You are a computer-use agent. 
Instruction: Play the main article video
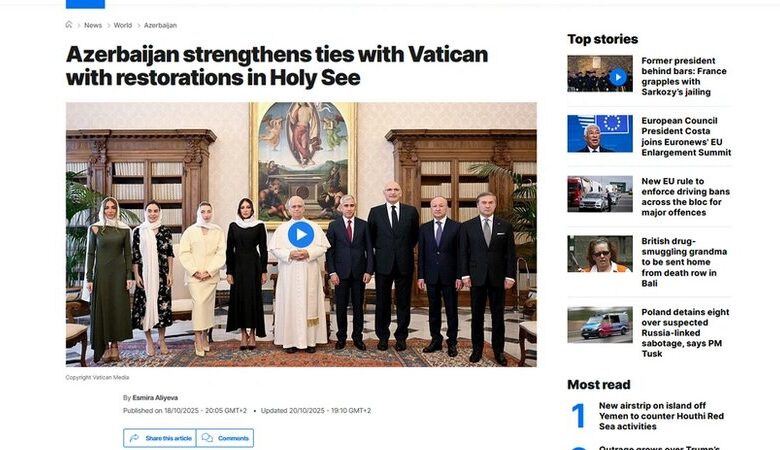[301, 235]
